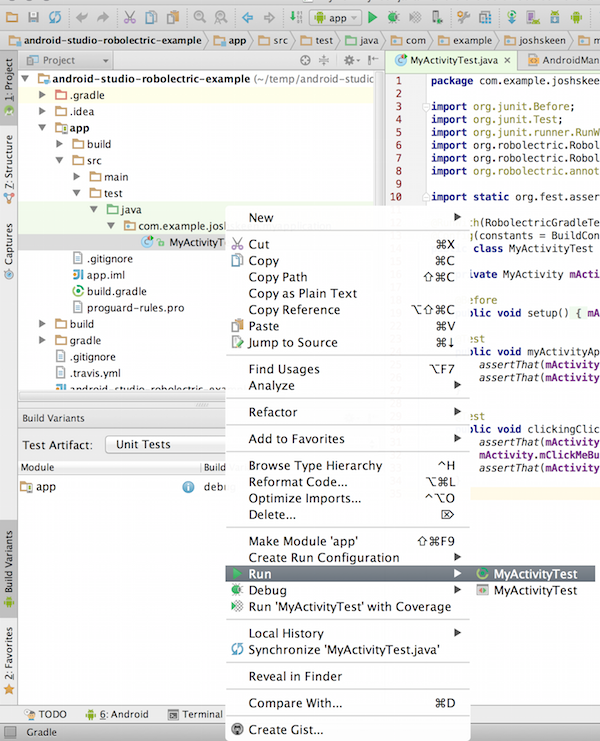The height and width of the screenshot is (741, 600).
Task: Toggle the 2: Favorites side panel
Action: click(9, 660)
